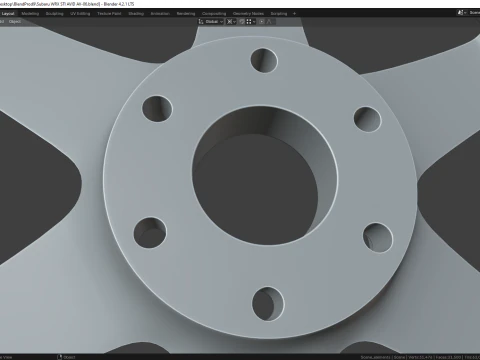Switch to the Layout workspace tab

[8, 14]
